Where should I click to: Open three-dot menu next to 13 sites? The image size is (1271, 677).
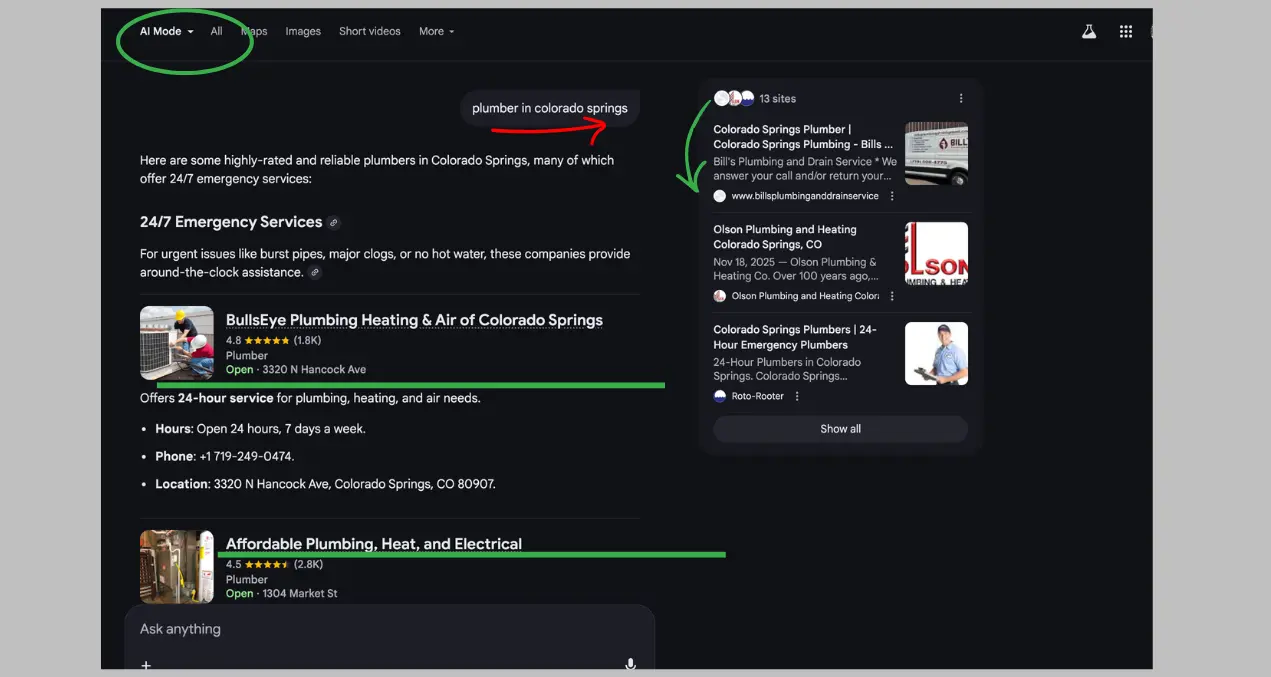point(961,99)
